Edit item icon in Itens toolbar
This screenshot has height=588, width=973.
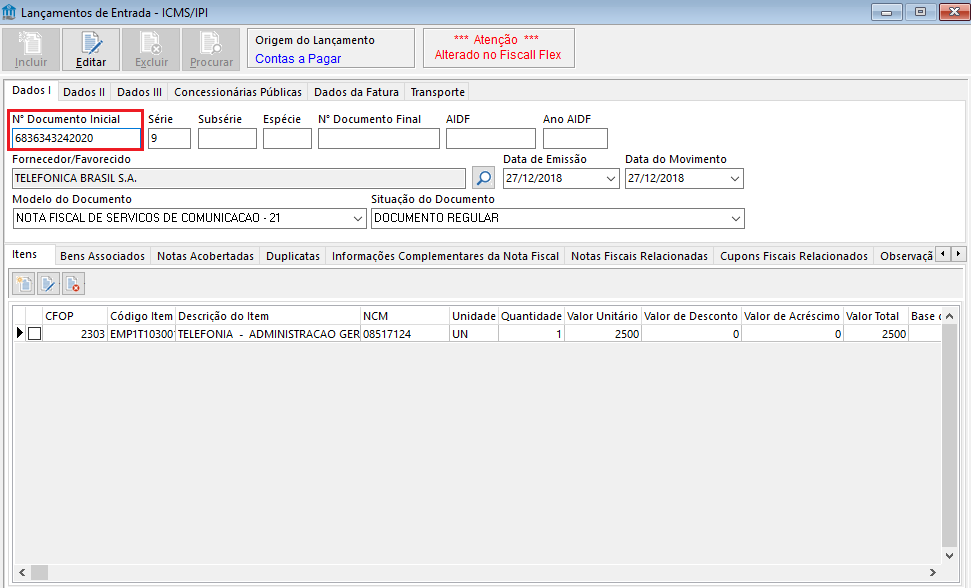(48, 284)
